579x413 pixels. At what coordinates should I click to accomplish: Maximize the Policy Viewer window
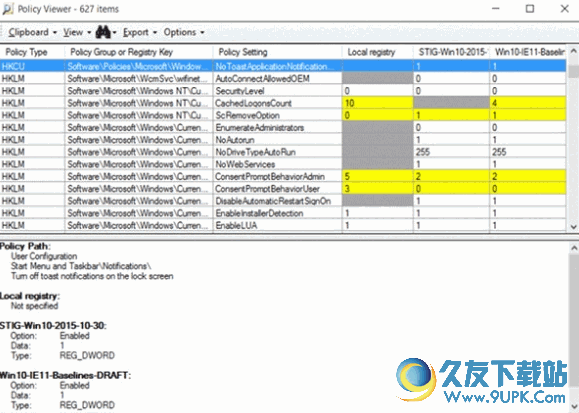(x=530, y=8)
